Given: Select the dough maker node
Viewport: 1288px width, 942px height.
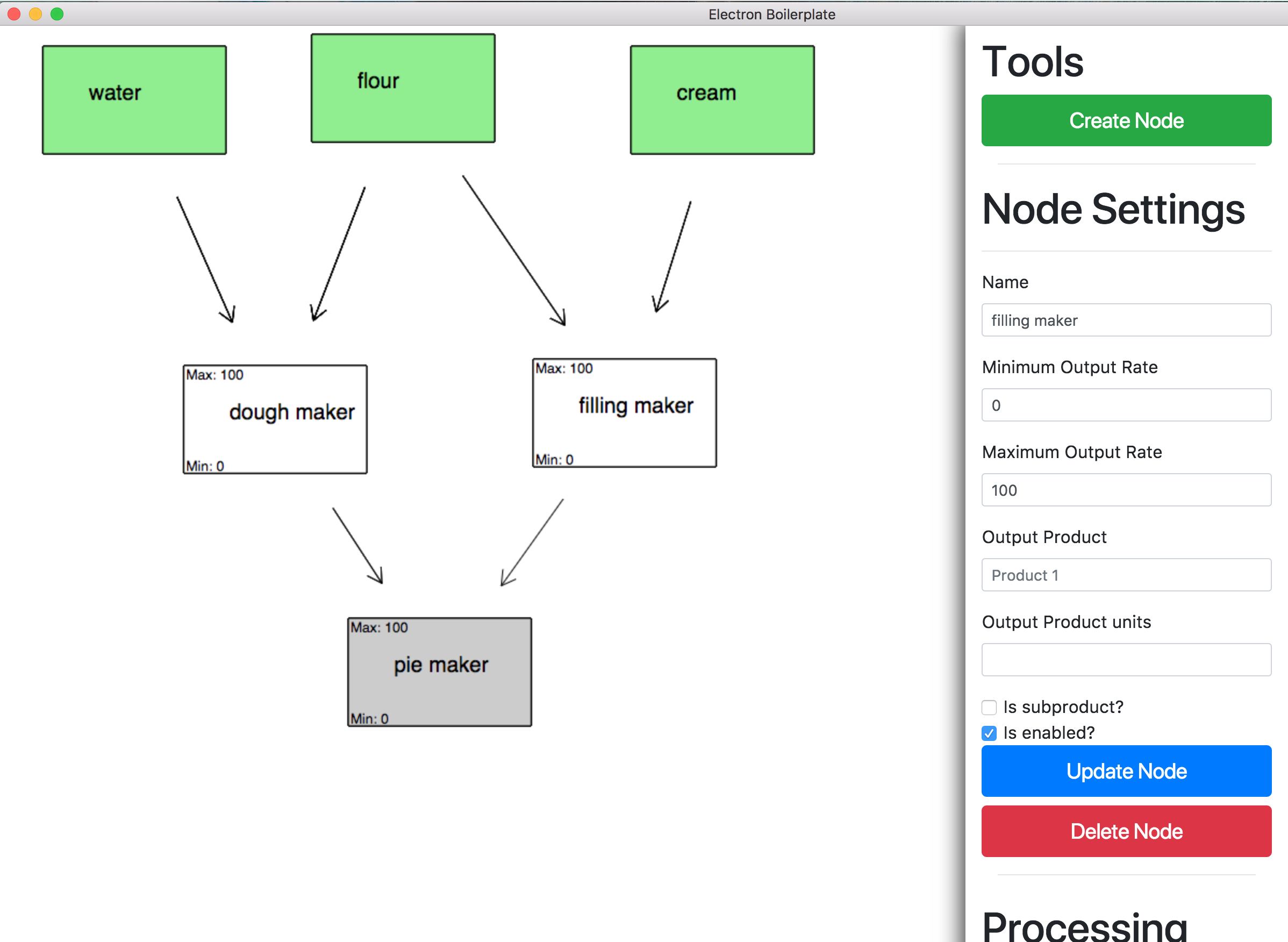Looking at the screenshot, I should pyautogui.click(x=275, y=419).
